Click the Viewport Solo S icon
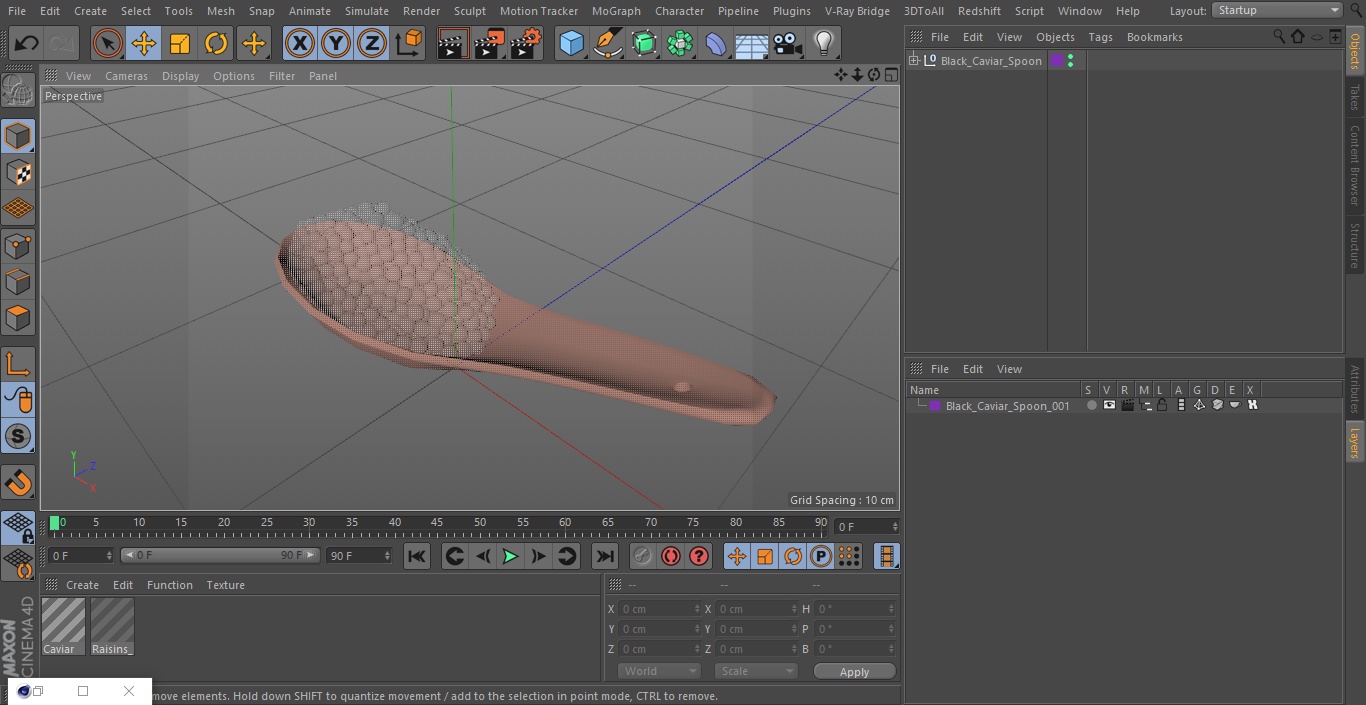Screen dimensions: 1366x705 click(18, 436)
